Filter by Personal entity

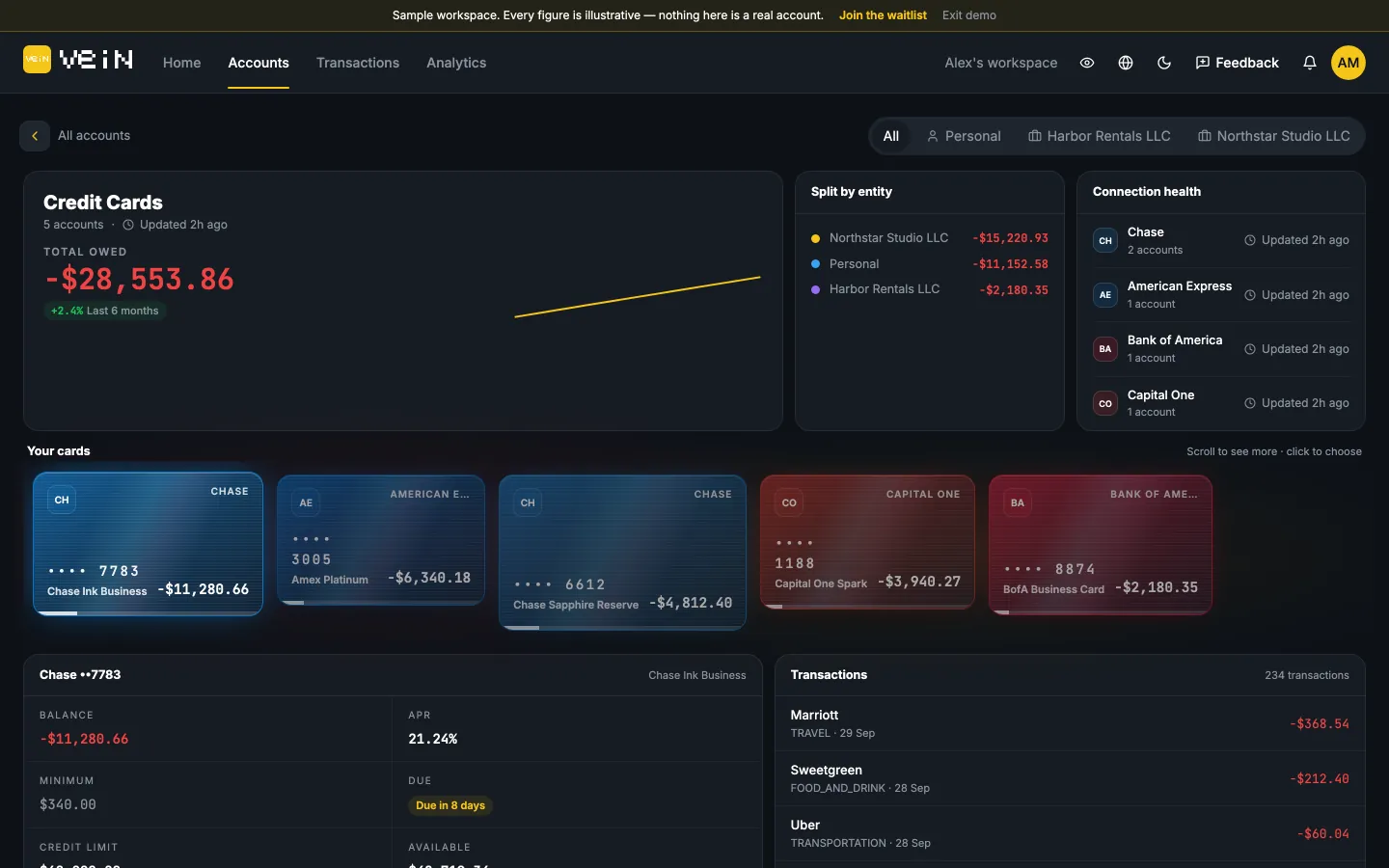point(964,136)
